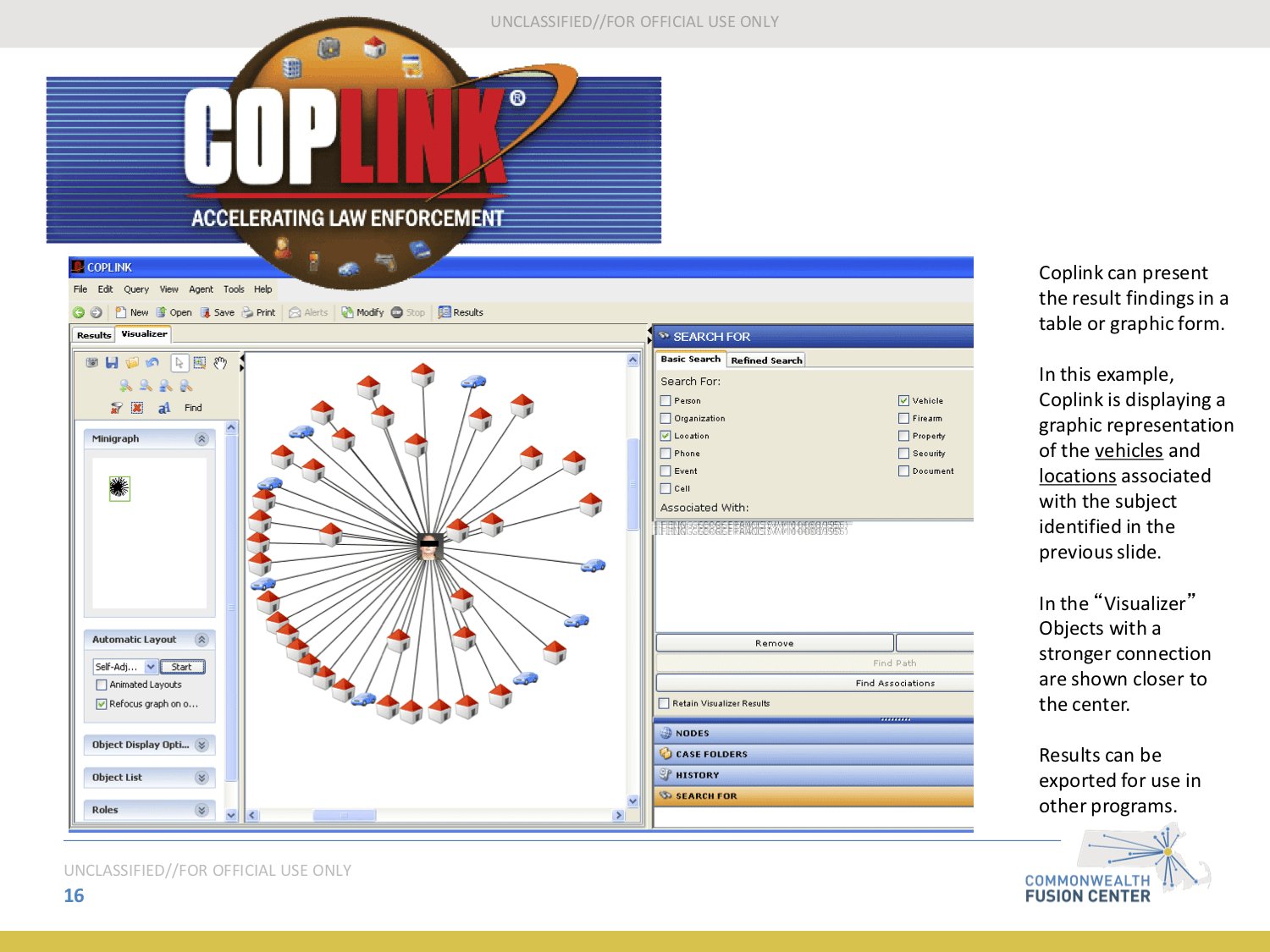The height and width of the screenshot is (952, 1270).
Task: Click the funnel clear filter icon
Action: pos(116,408)
